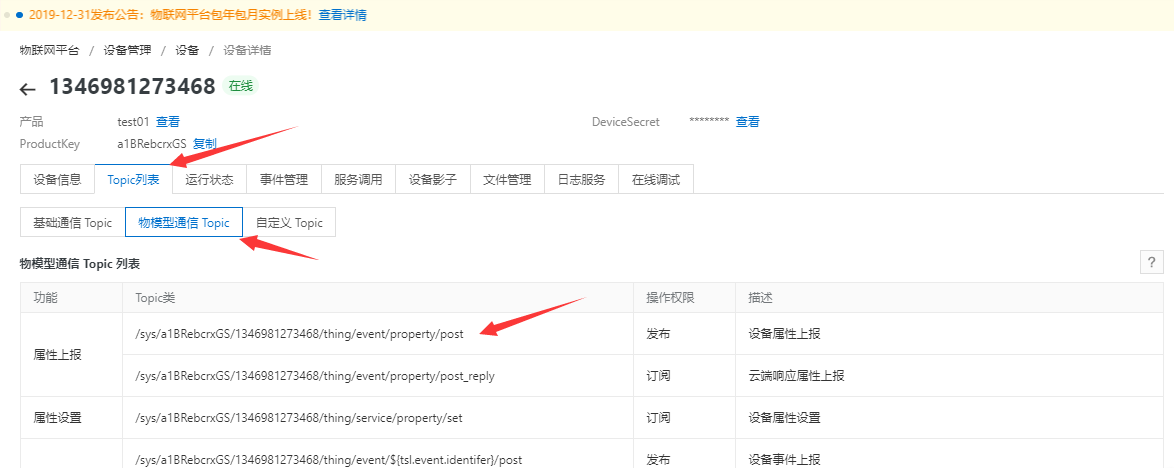1174x468 pixels.
Task: Select 物模型通信 Topic sub-tab
Action: (184, 222)
